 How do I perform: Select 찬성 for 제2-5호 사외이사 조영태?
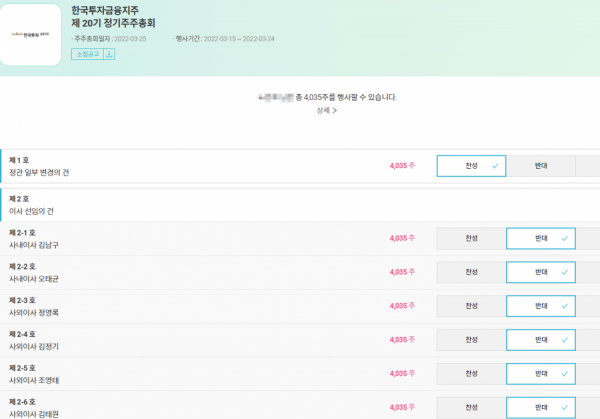pyautogui.click(x=471, y=374)
